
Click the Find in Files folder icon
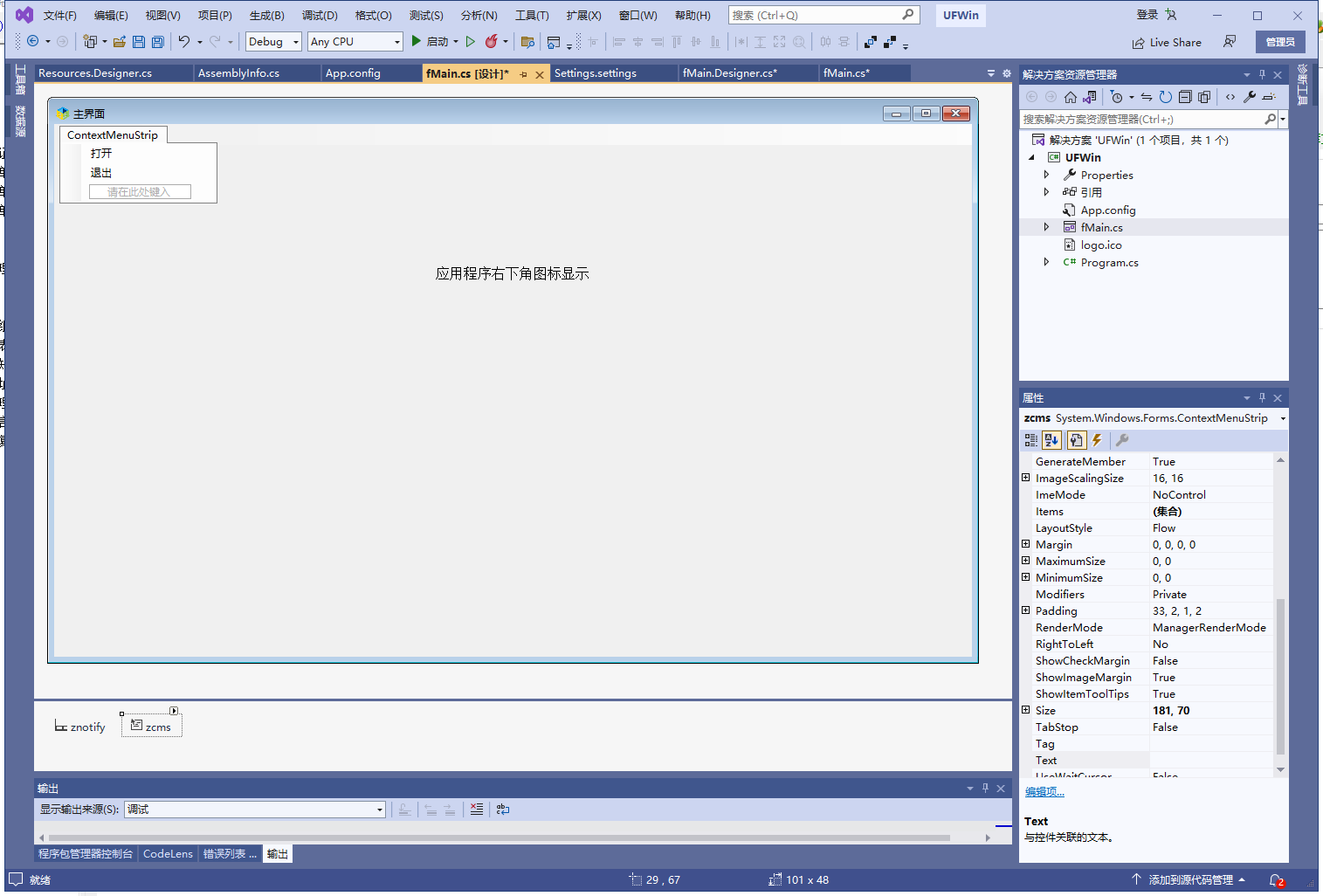pyautogui.click(x=527, y=41)
